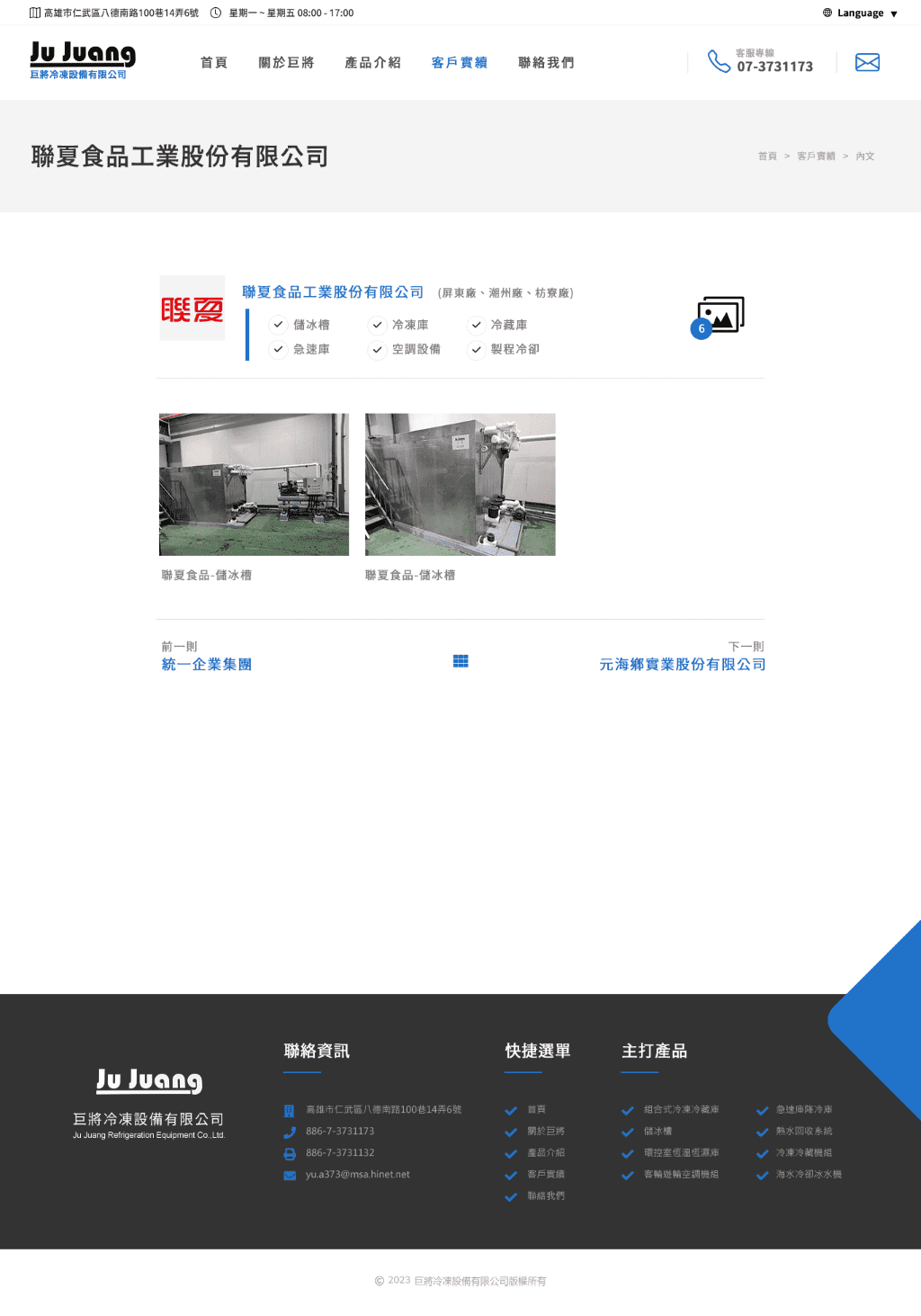Click the 聯夏 company logo image

(192, 309)
